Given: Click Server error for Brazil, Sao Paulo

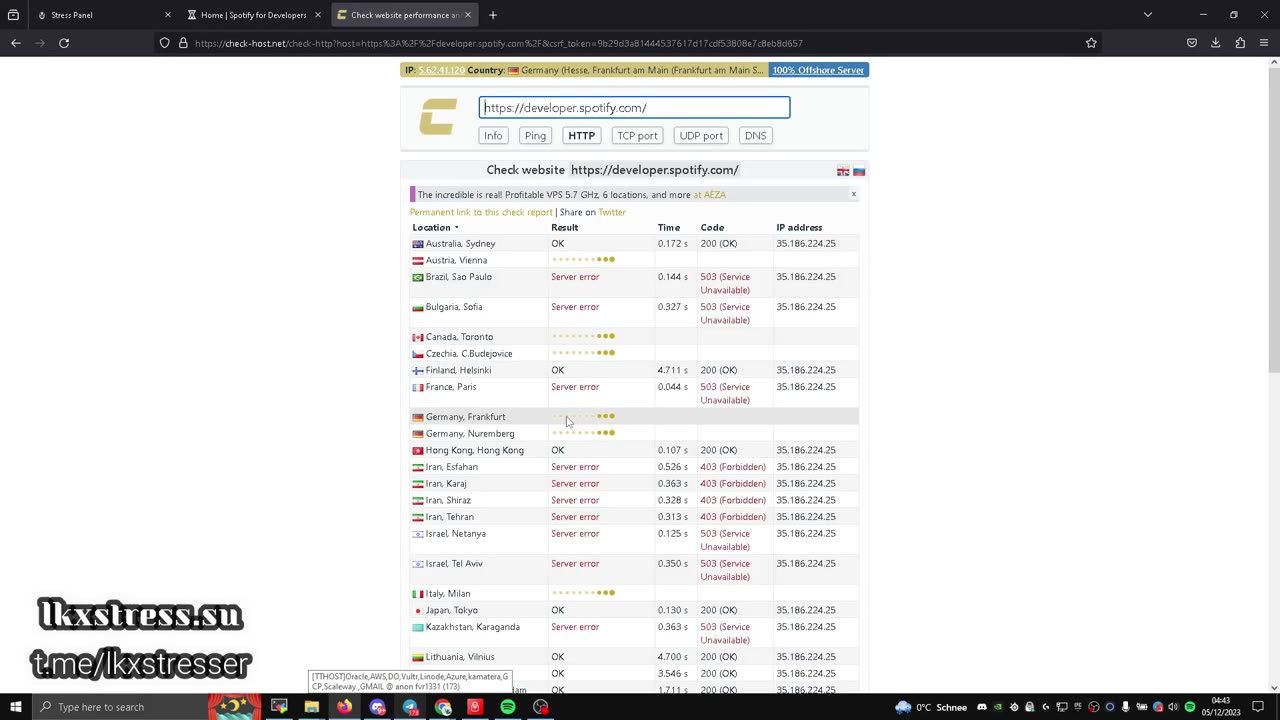Looking at the screenshot, I should pos(575,277).
